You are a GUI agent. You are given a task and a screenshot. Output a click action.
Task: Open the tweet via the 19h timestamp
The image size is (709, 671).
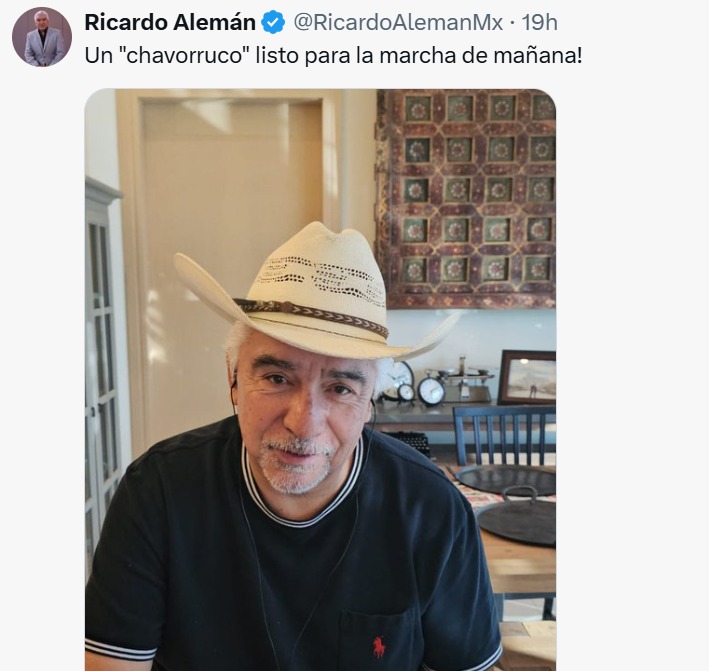[x=539, y=23]
